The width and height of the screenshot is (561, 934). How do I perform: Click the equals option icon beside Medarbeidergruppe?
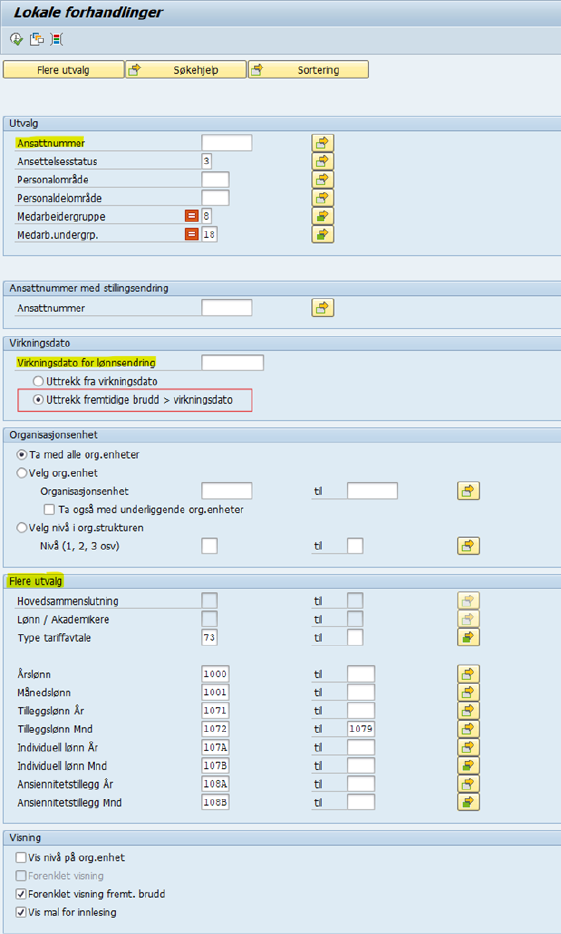191,216
